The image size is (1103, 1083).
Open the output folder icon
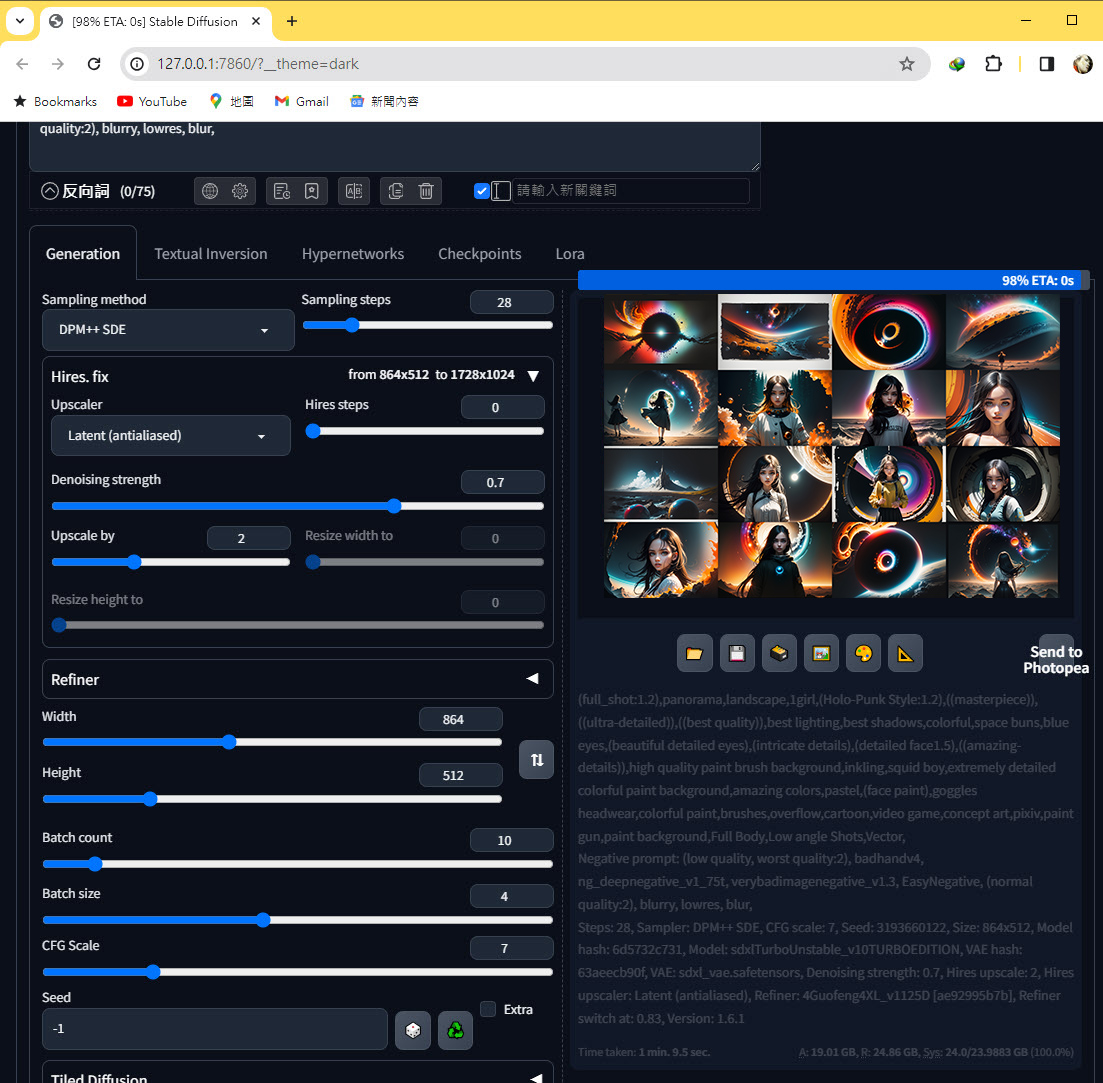pyautogui.click(x=694, y=653)
